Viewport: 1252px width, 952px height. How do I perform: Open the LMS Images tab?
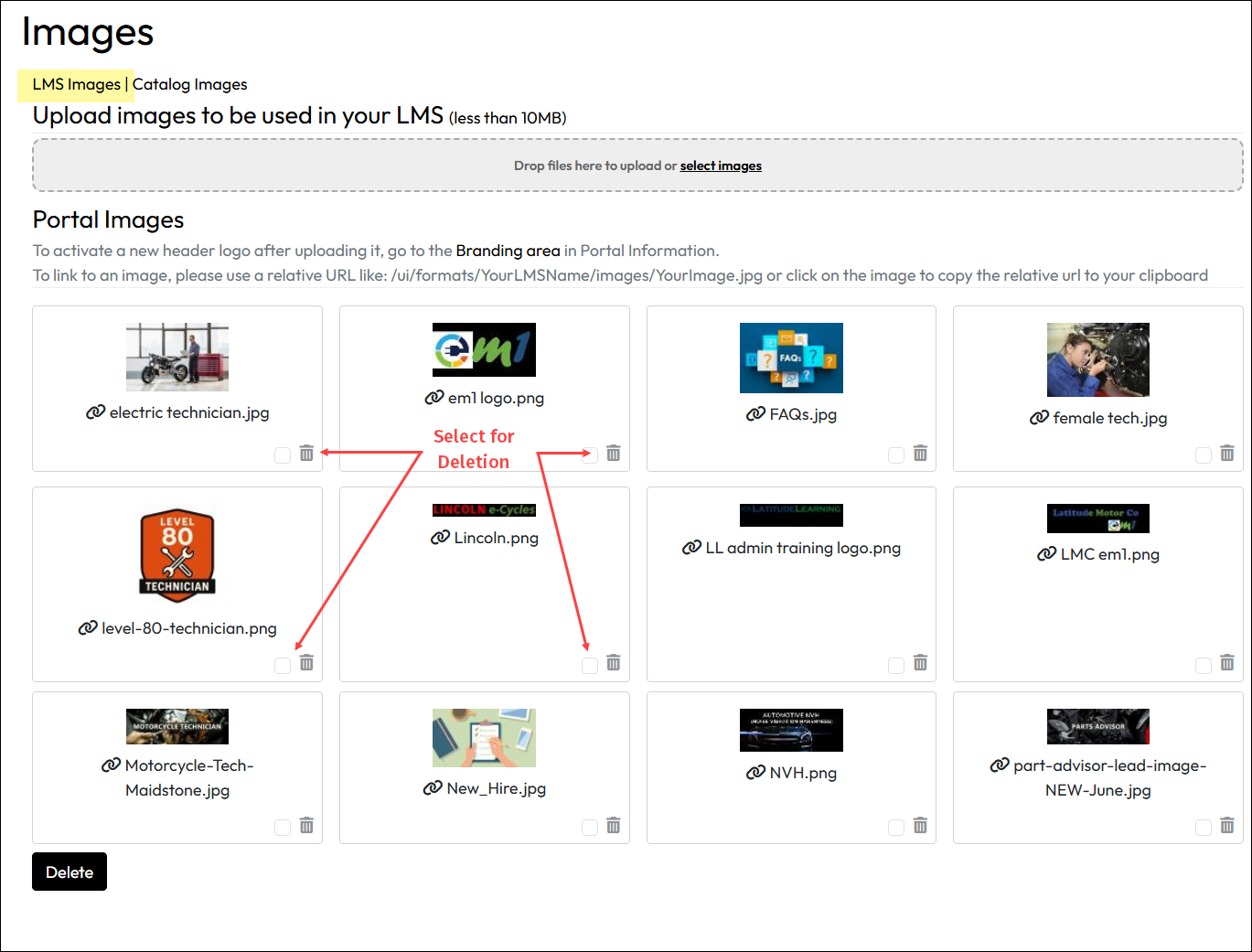pyautogui.click(x=76, y=84)
